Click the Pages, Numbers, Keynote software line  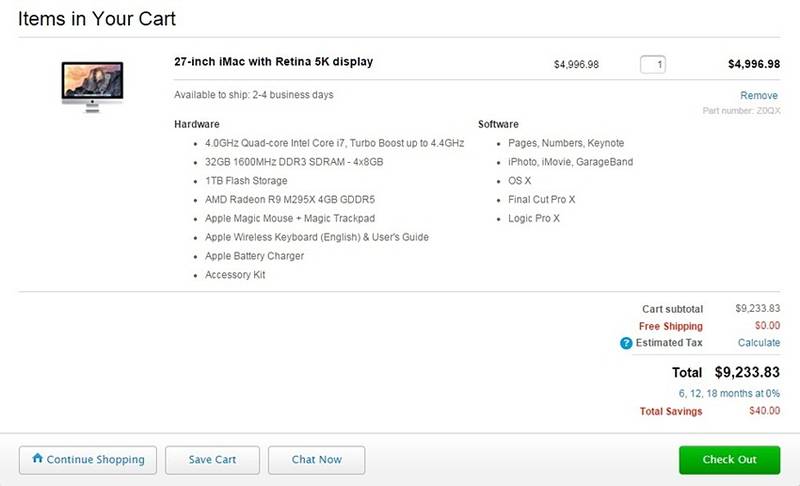tap(566, 143)
